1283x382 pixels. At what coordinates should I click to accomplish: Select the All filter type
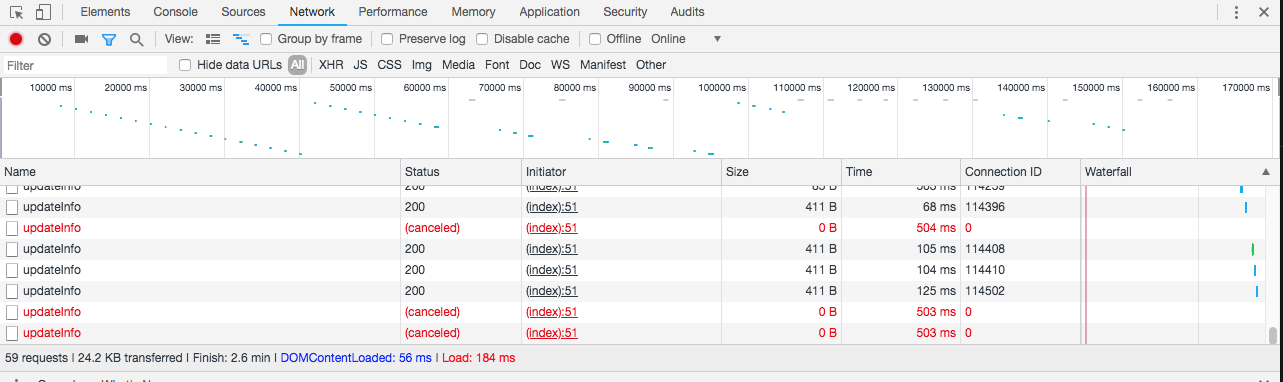click(x=298, y=65)
